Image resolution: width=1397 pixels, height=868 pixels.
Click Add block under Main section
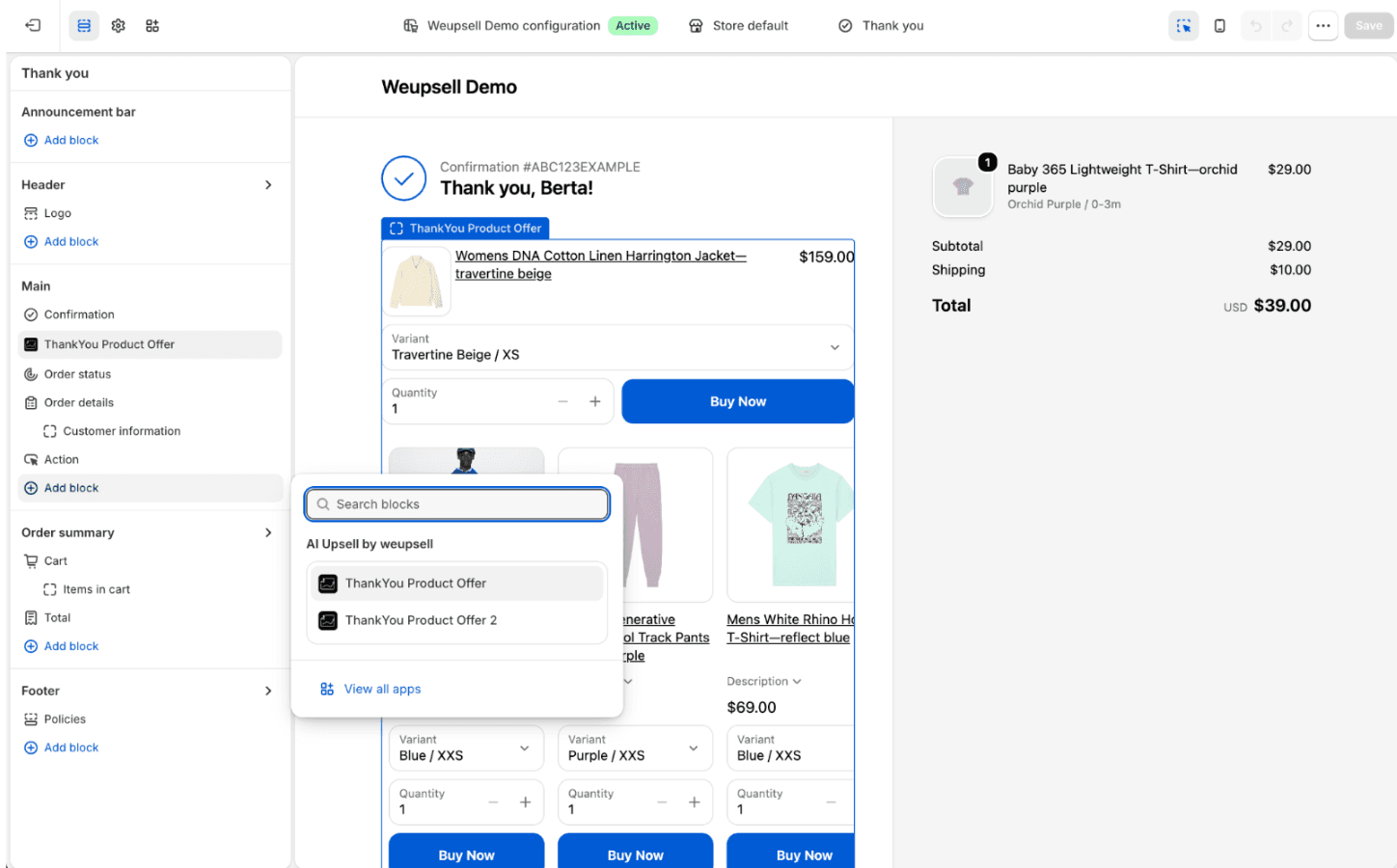click(150, 488)
